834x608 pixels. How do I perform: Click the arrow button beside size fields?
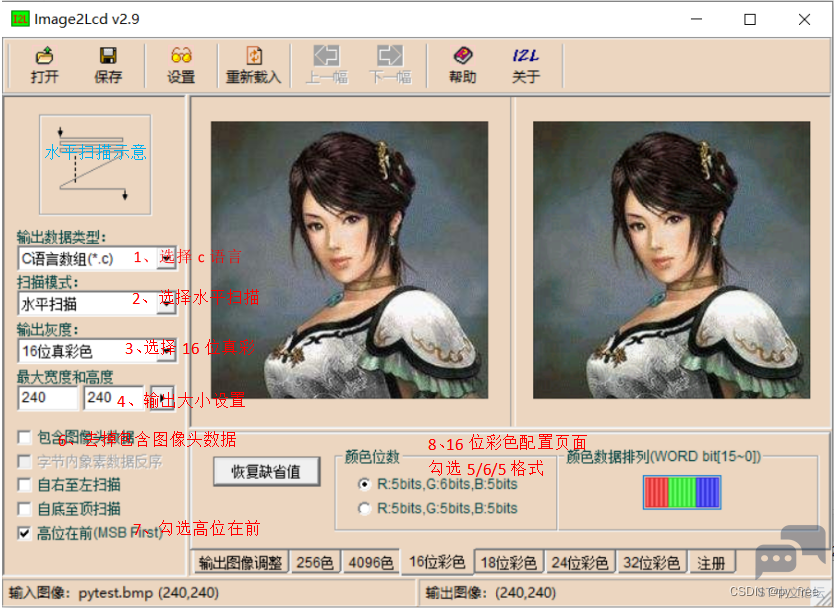point(162,398)
